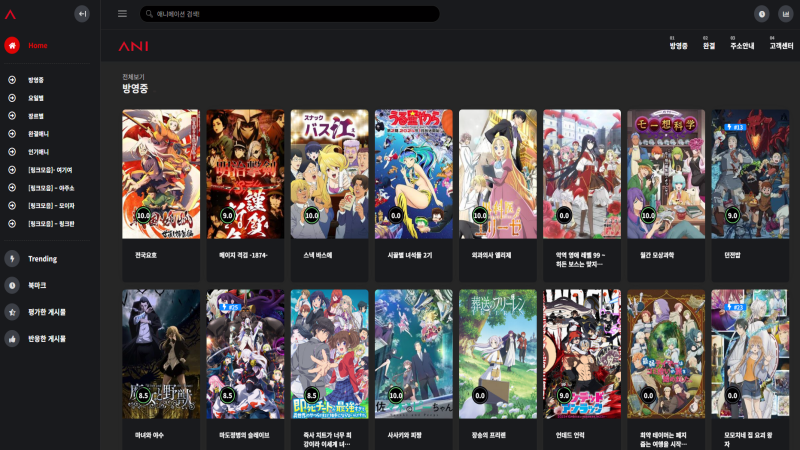
Task: Go to 주소안내 in top navigation
Action: tap(741, 46)
